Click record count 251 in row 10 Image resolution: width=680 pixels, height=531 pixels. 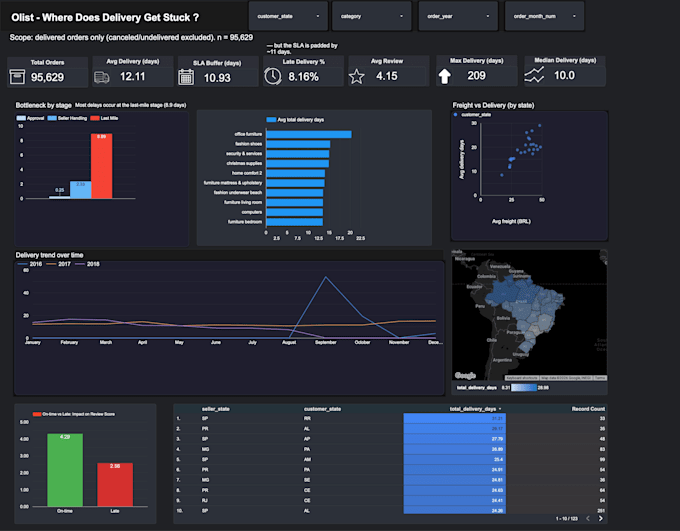click(601, 511)
